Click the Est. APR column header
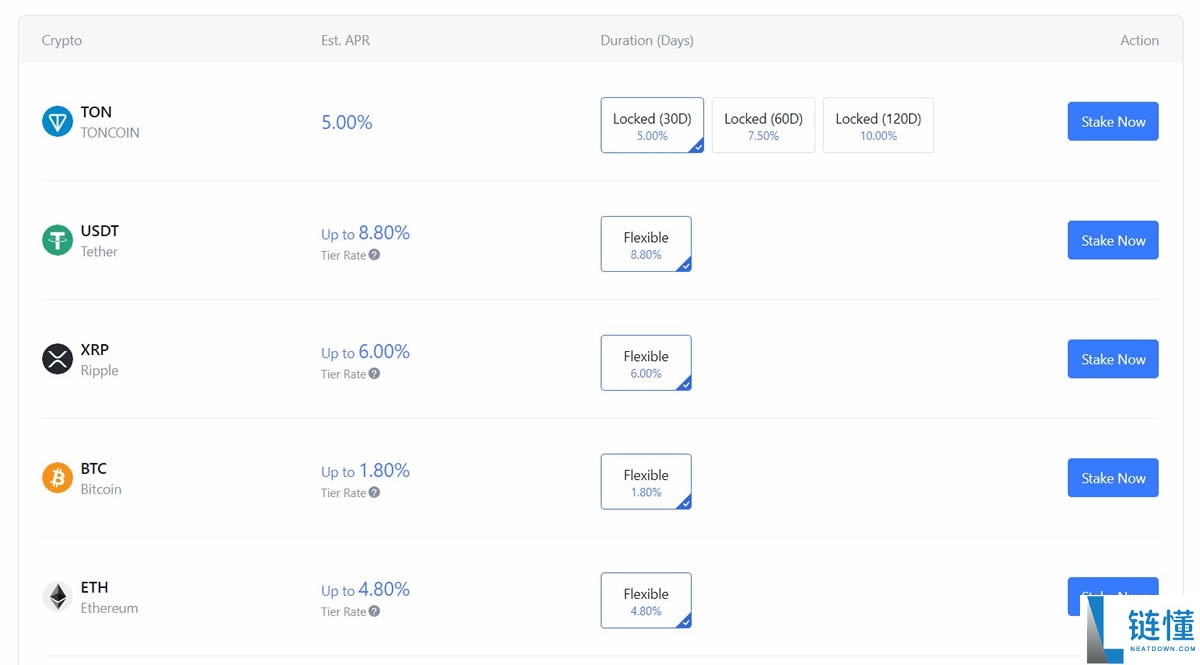 tap(345, 41)
